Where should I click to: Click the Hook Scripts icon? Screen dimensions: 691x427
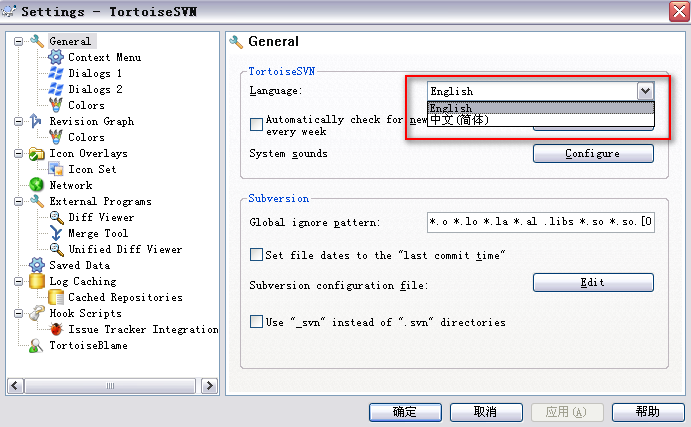pyautogui.click(x=37, y=313)
